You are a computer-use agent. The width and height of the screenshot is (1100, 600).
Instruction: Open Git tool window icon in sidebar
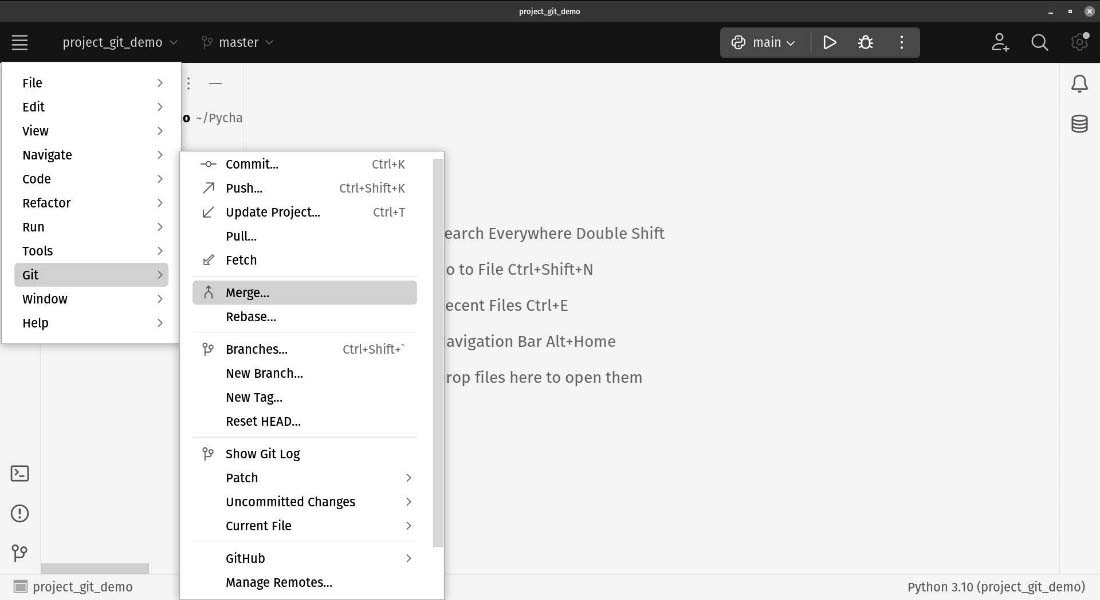click(20, 553)
